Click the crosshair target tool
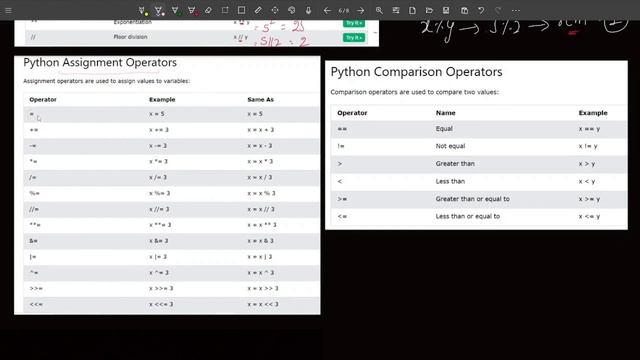The width and height of the screenshot is (640, 360). pyautogui.click(x=275, y=10)
